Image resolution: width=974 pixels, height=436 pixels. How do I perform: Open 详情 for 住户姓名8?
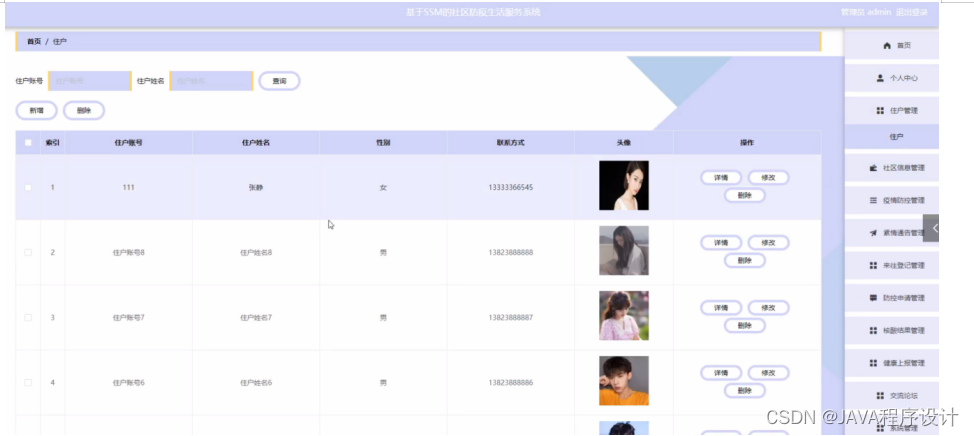pos(721,242)
